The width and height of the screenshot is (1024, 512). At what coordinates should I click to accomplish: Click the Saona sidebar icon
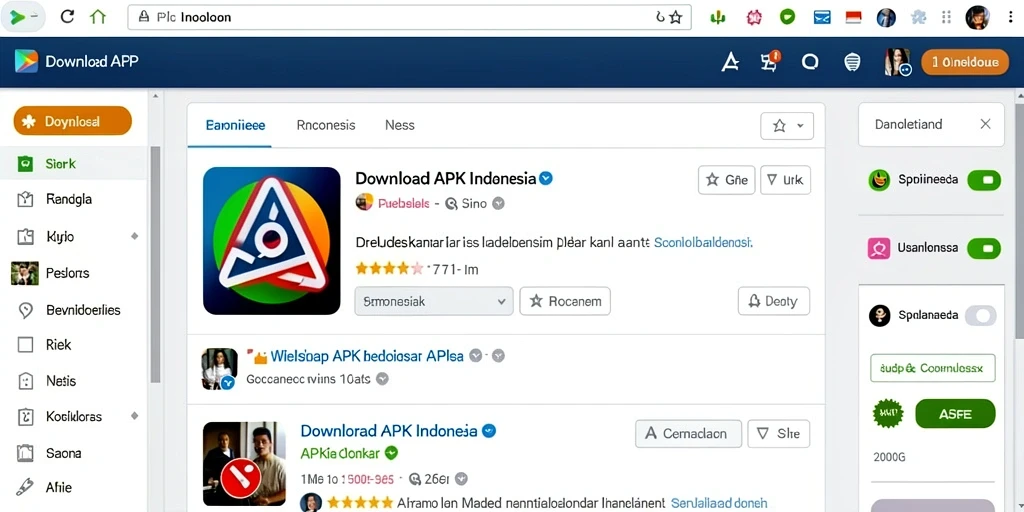[25, 453]
